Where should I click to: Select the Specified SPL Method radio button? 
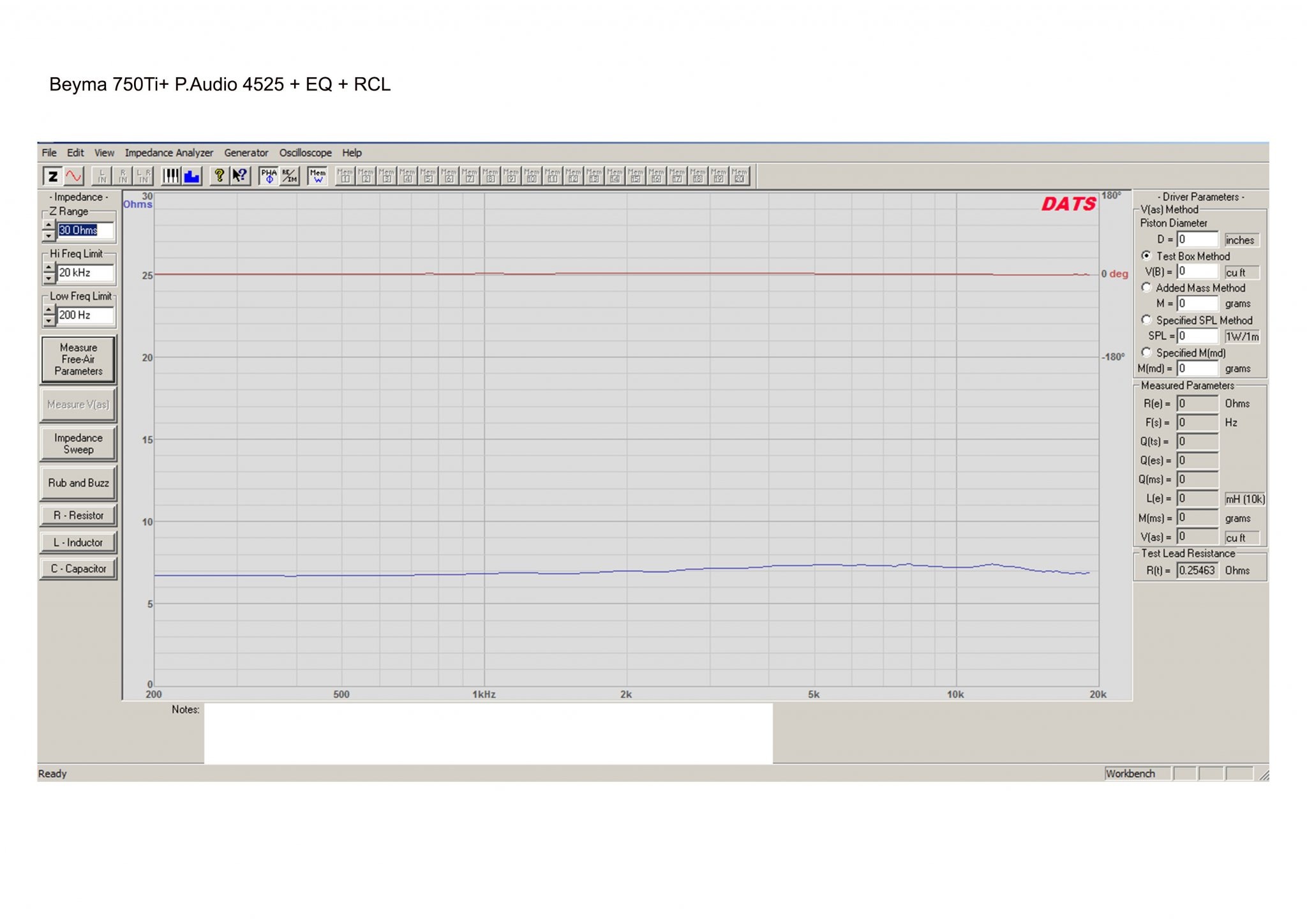(x=1146, y=320)
